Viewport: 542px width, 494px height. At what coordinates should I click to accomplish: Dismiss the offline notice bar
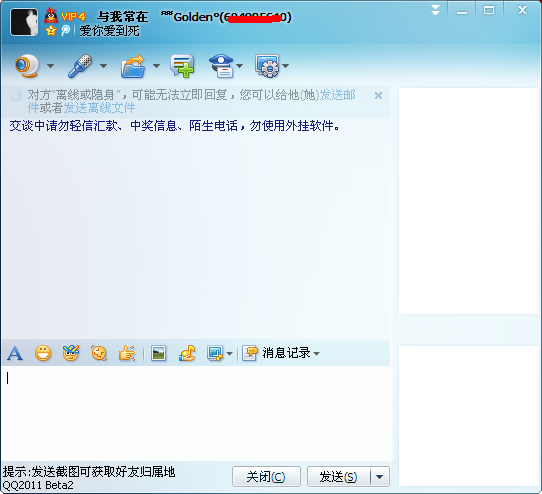pyautogui.click(x=379, y=95)
